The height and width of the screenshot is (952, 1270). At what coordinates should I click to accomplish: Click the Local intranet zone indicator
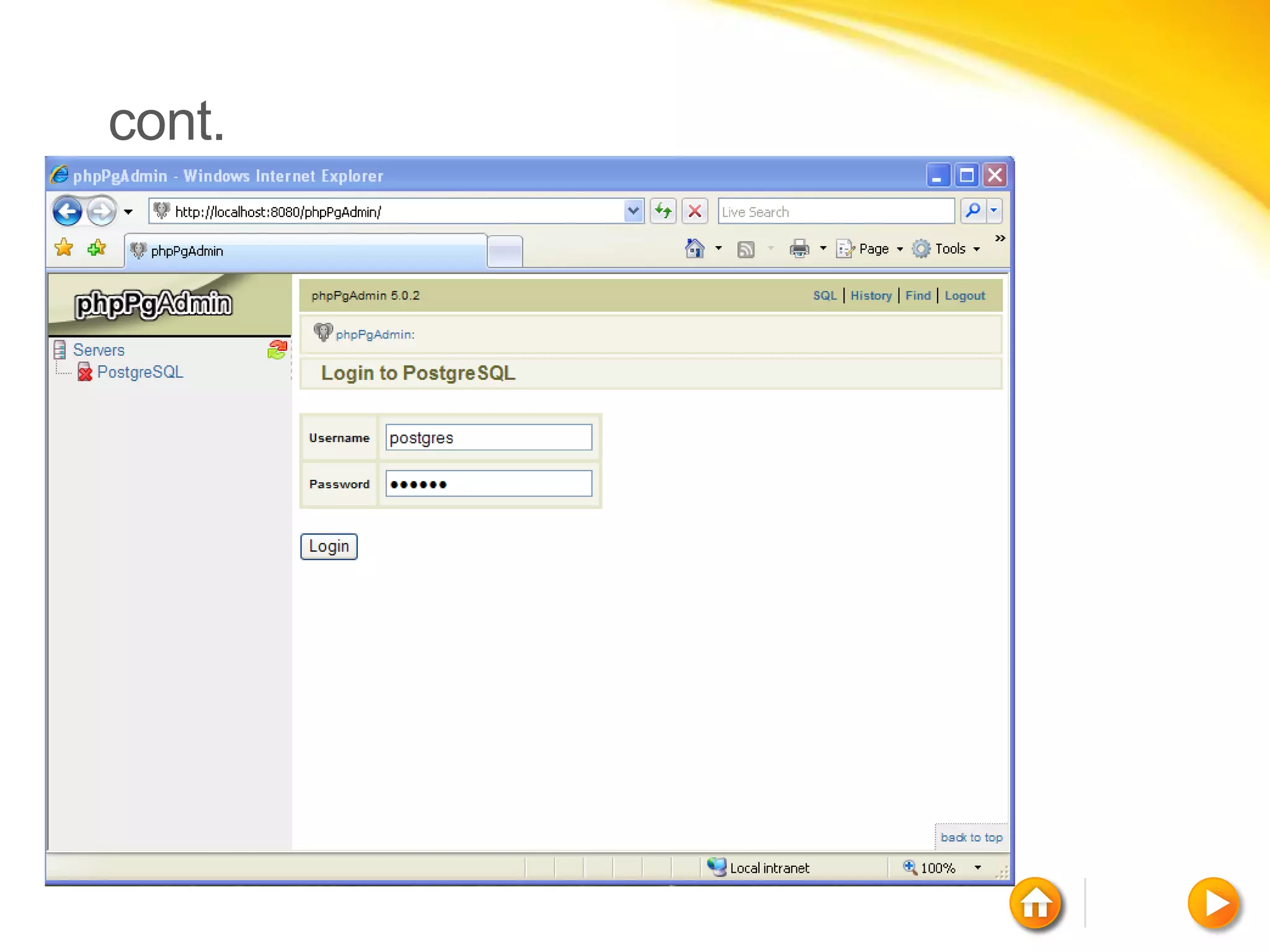[x=758, y=868]
